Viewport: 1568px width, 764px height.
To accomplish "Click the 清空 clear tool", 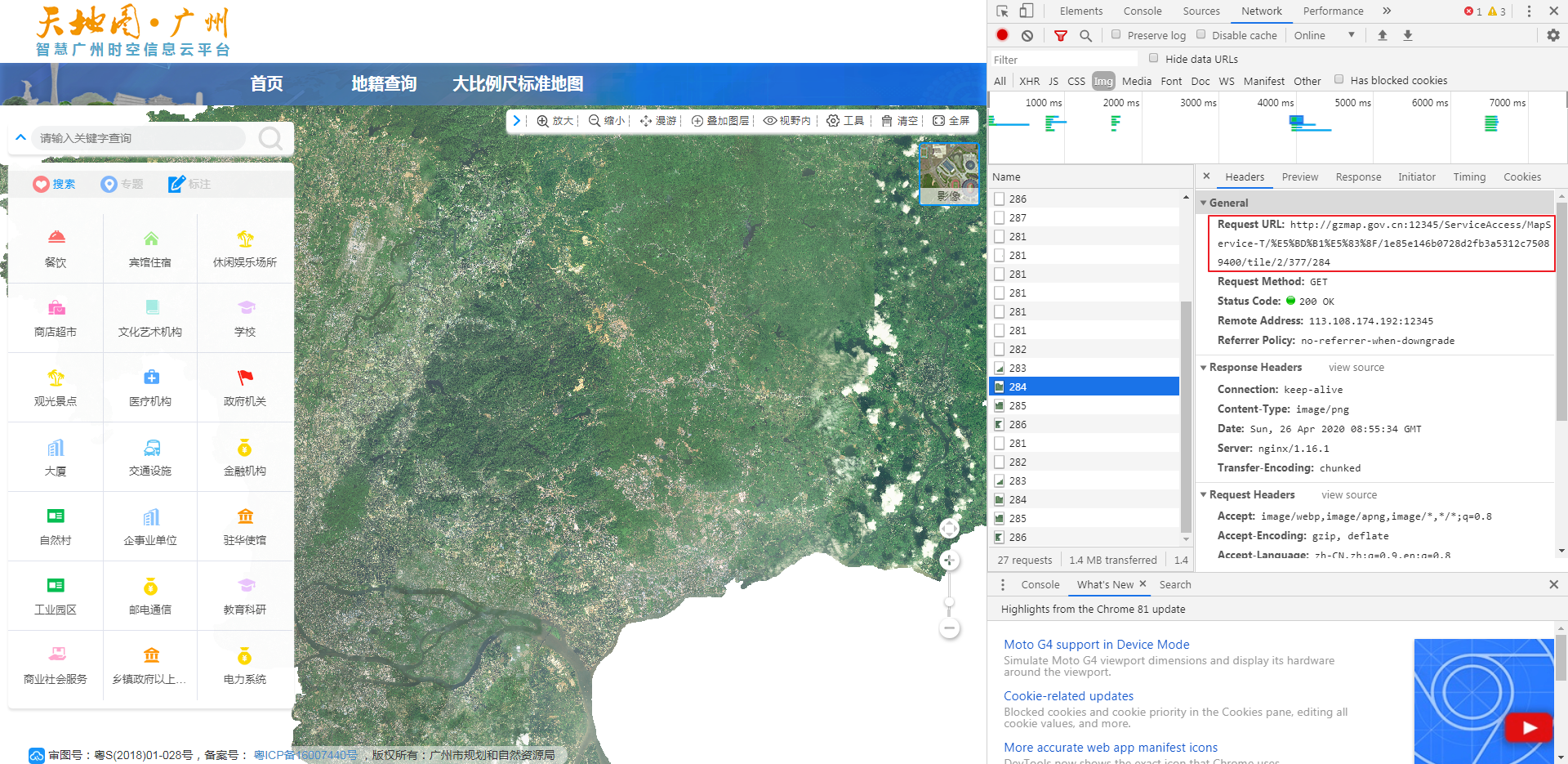I will pos(900,121).
